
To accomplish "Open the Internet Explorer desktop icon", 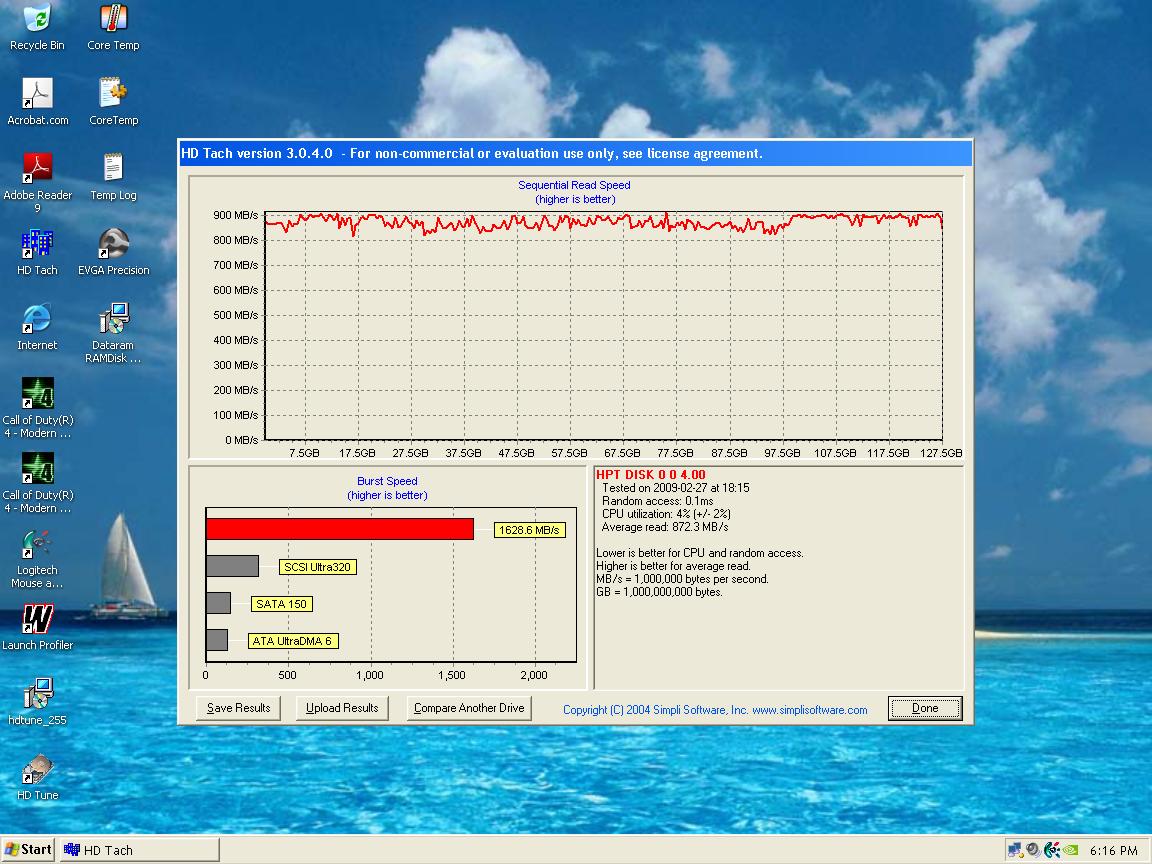I will tap(37, 326).
